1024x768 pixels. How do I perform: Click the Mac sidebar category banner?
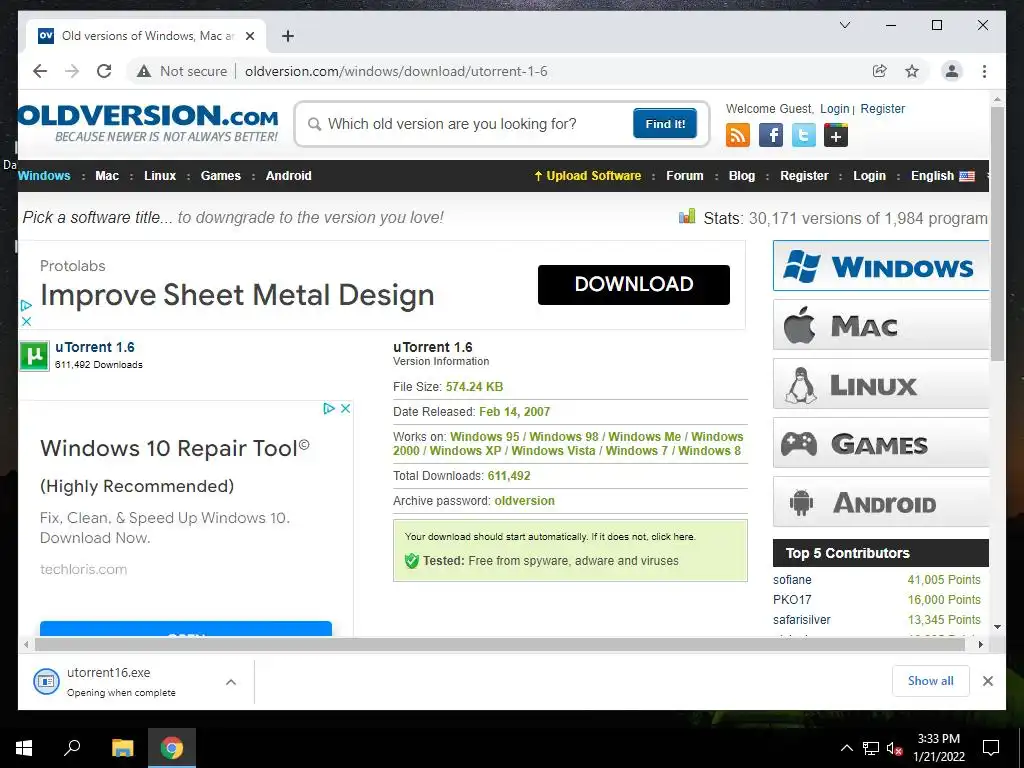click(880, 325)
